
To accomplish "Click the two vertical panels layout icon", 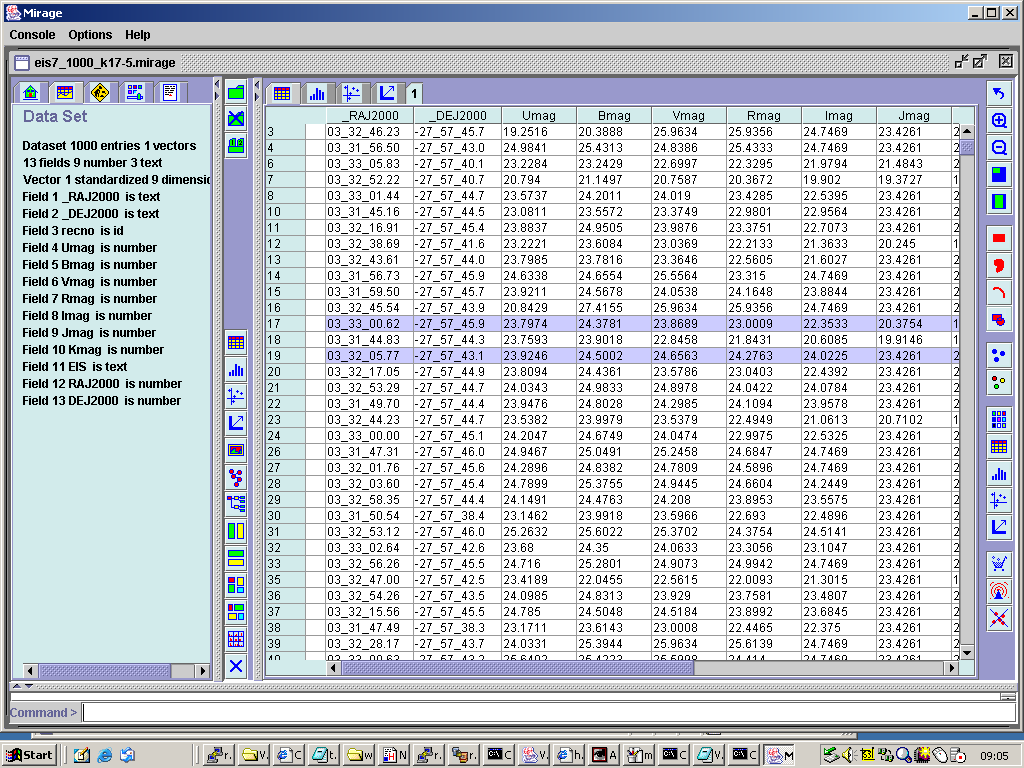I will point(236,531).
